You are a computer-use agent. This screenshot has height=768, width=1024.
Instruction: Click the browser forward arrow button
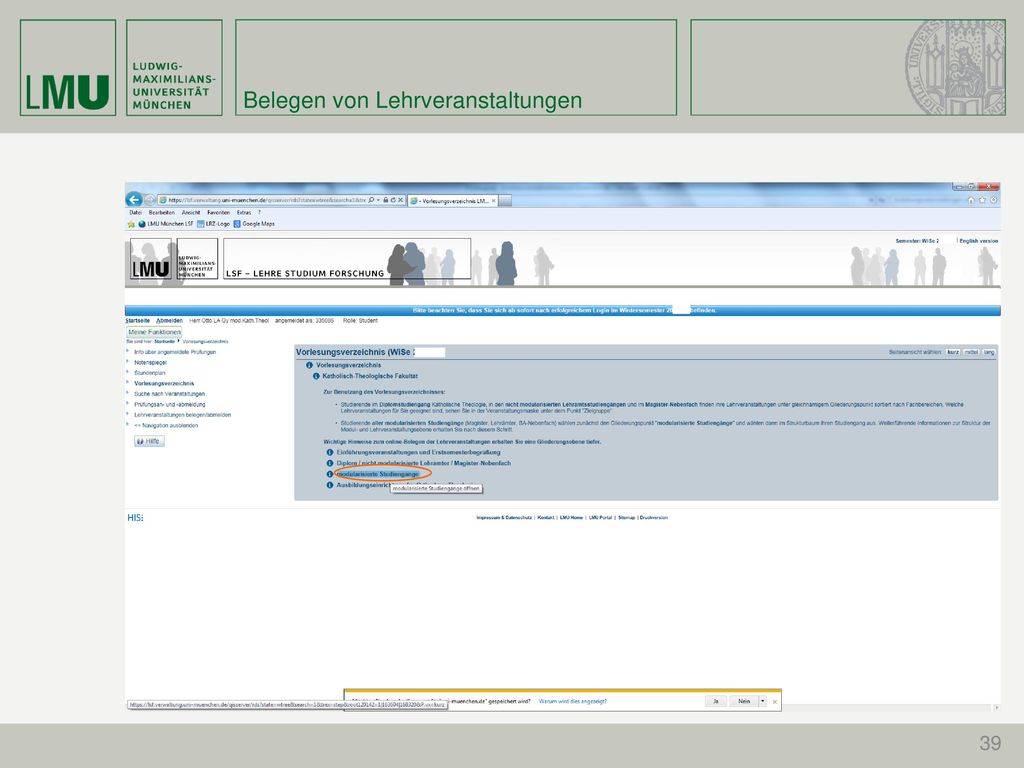click(150, 200)
